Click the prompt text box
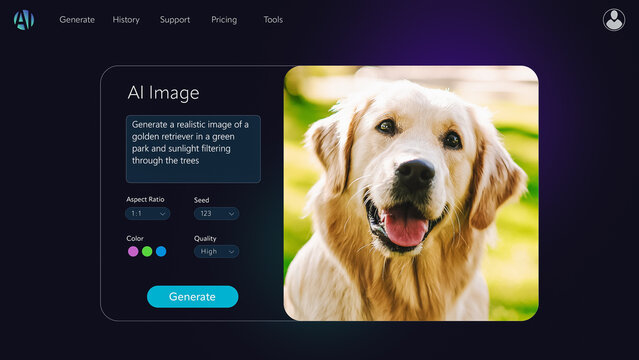Screen dimensions: 639x360 click(193, 149)
